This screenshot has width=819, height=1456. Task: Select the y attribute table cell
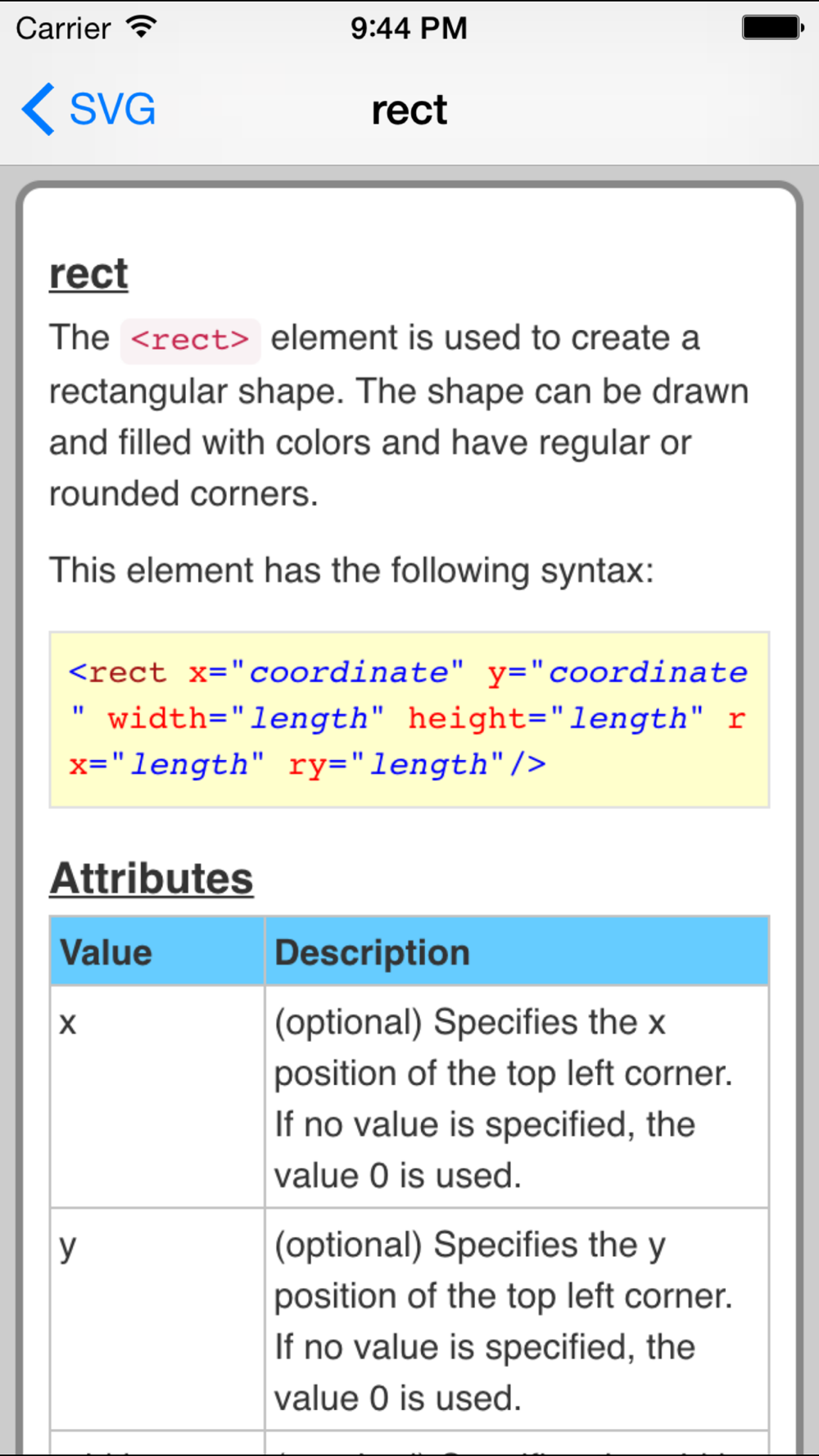click(x=157, y=1319)
